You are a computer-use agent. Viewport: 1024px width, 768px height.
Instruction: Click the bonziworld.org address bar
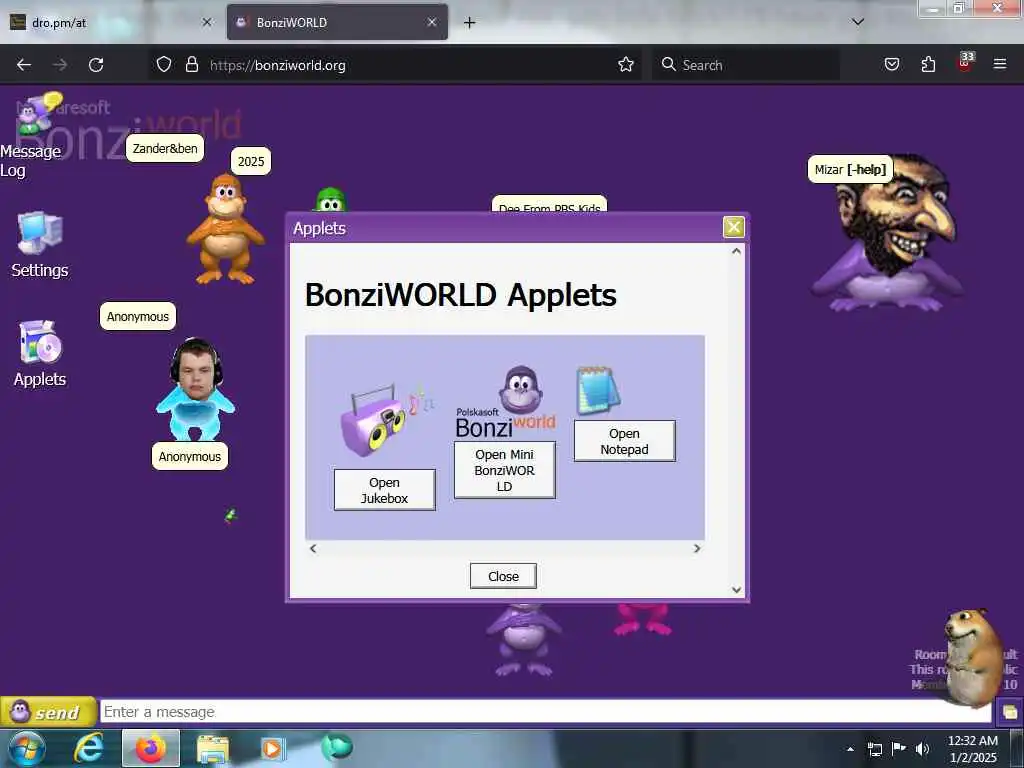pos(396,65)
